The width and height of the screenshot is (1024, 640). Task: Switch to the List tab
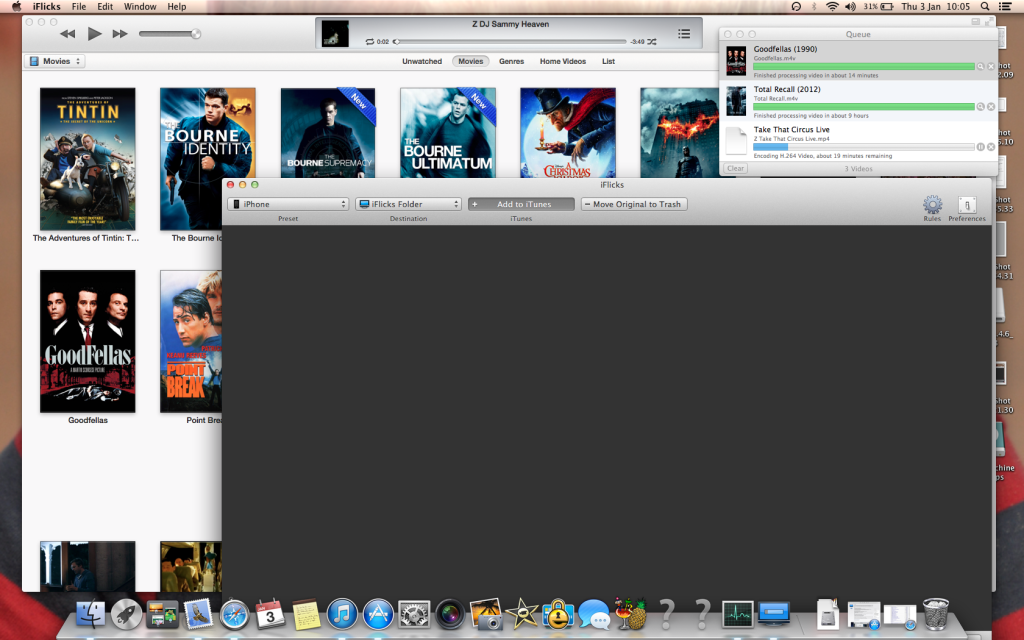pos(609,61)
